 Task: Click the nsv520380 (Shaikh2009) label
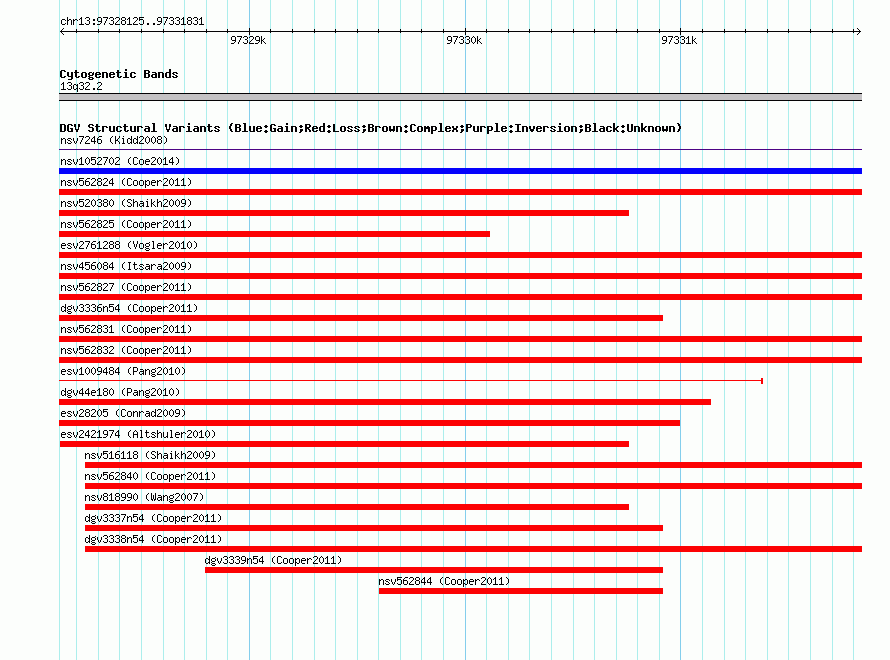(126, 203)
